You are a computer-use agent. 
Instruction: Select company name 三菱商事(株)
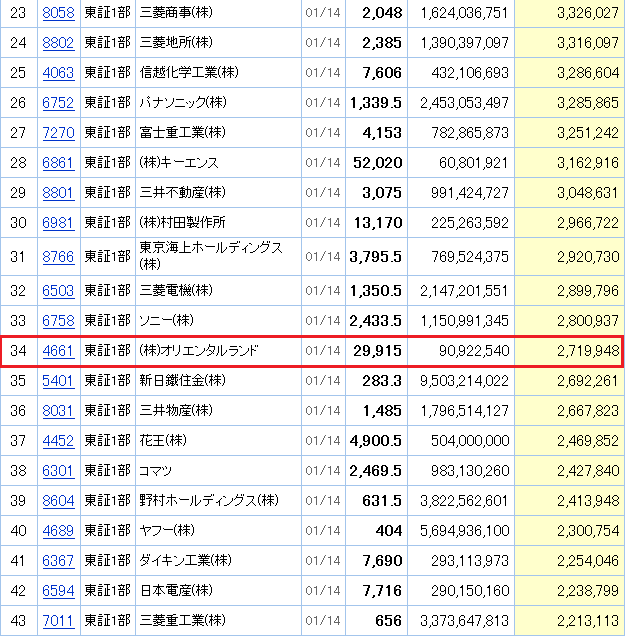click(176, 13)
